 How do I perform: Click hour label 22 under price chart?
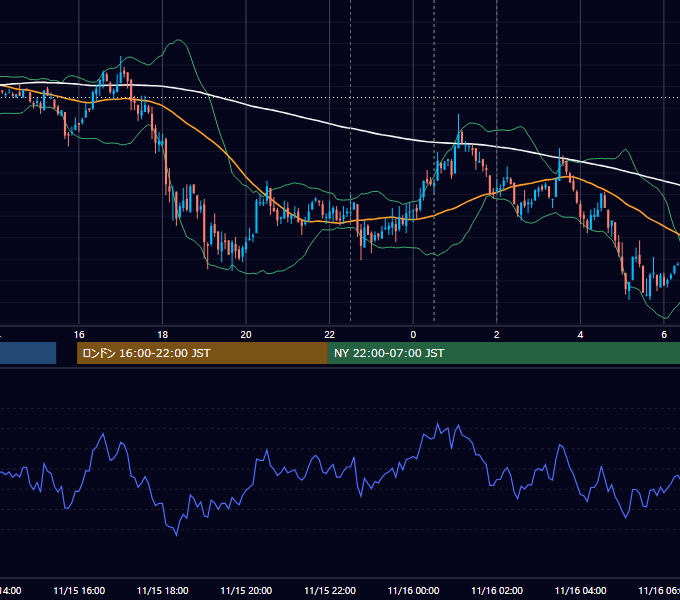[x=330, y=334]
